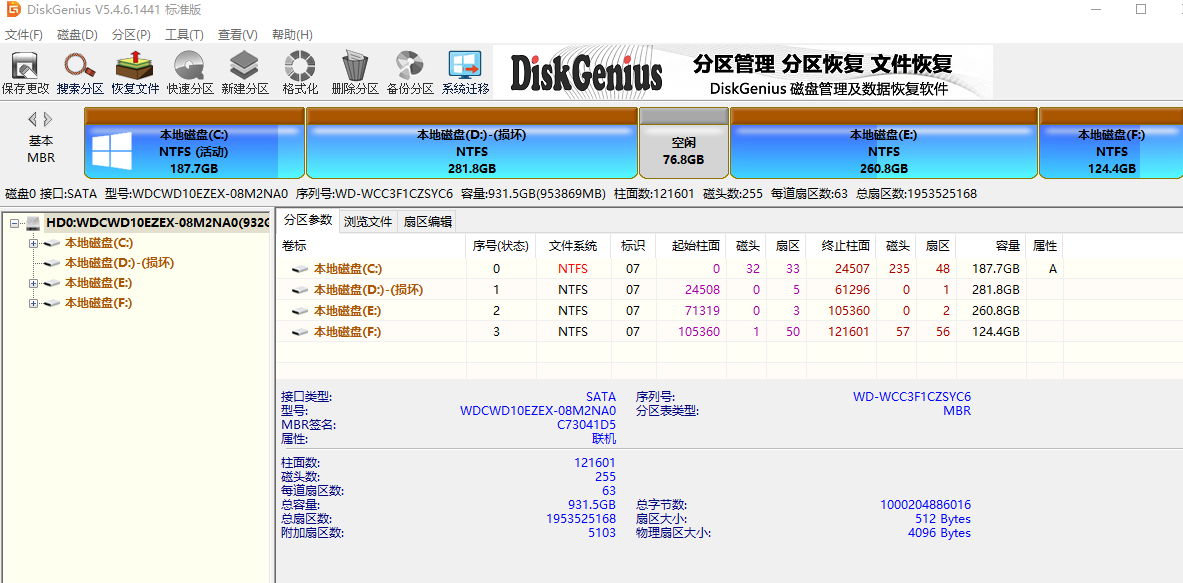Open the 备份分区 backup tool
Screen dimensions: 1183x583
coord(410,73)
